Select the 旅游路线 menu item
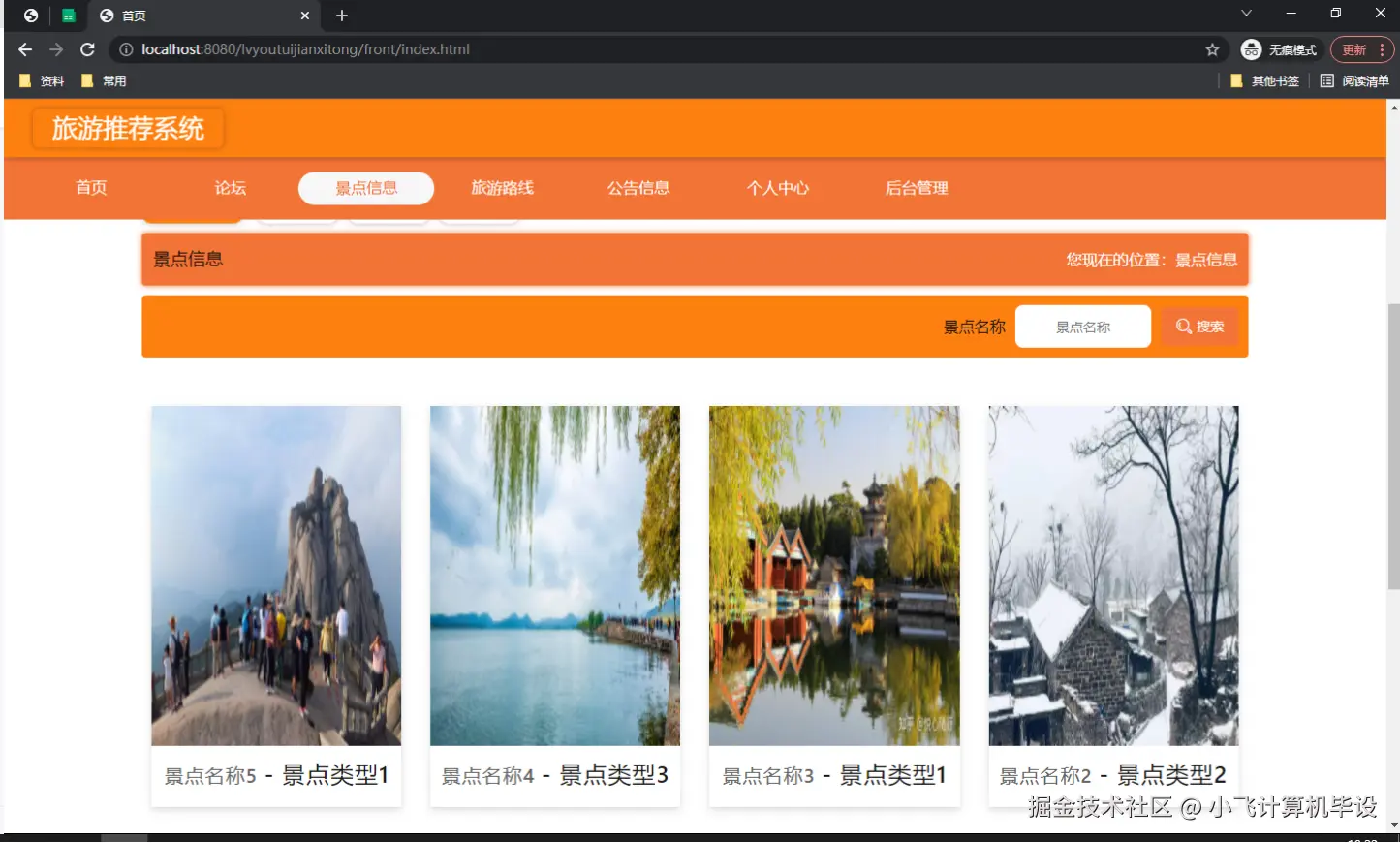The image size is (1400, 843). click(x=502, y=188)
